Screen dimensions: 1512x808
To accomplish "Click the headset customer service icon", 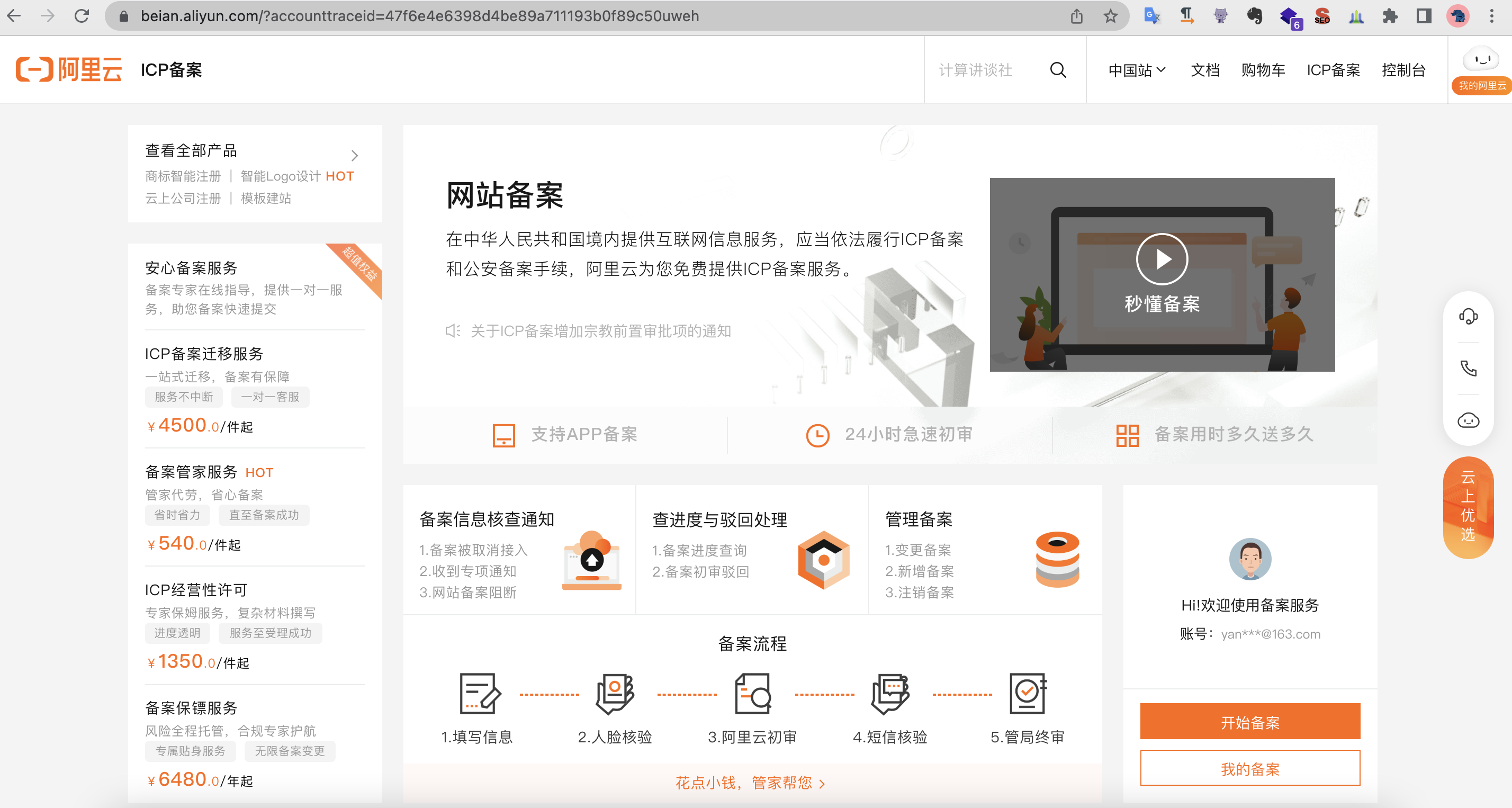I will [x=1468, y=317].
